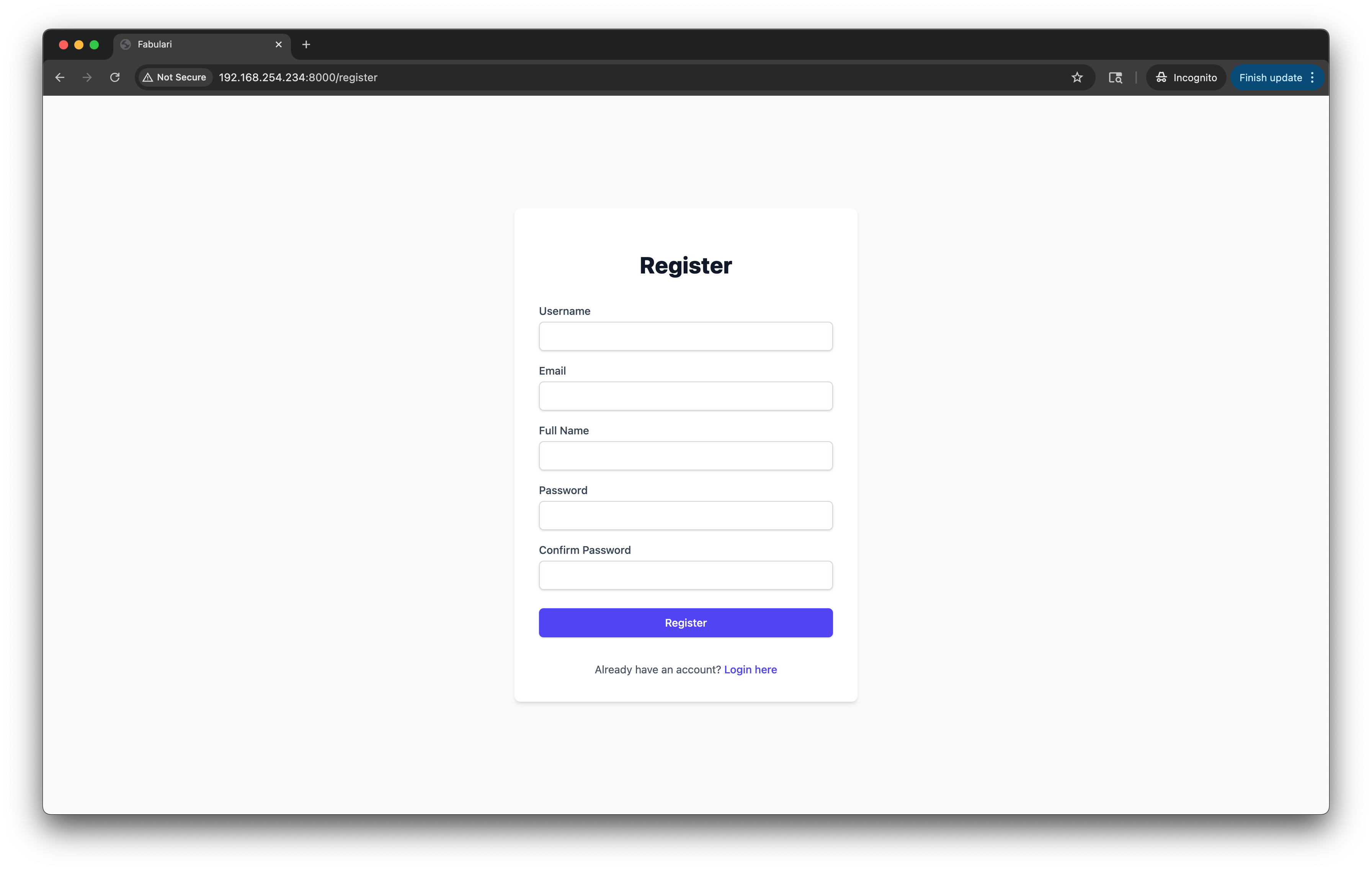Click the Finish update button
This screenshot has height=871, width=1372.
(x=1271, y=77)
